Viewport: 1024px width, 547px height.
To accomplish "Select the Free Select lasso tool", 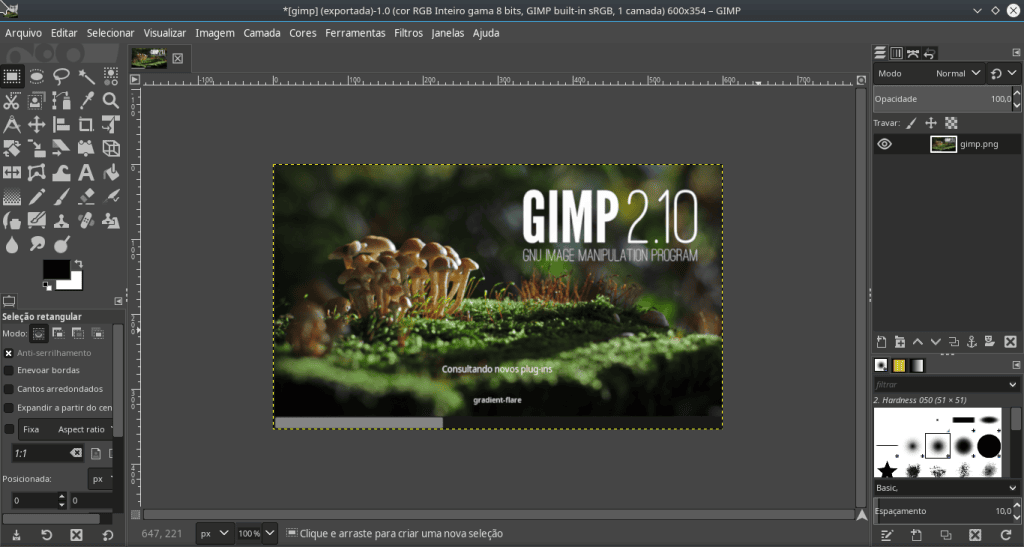I will (61, 76).
